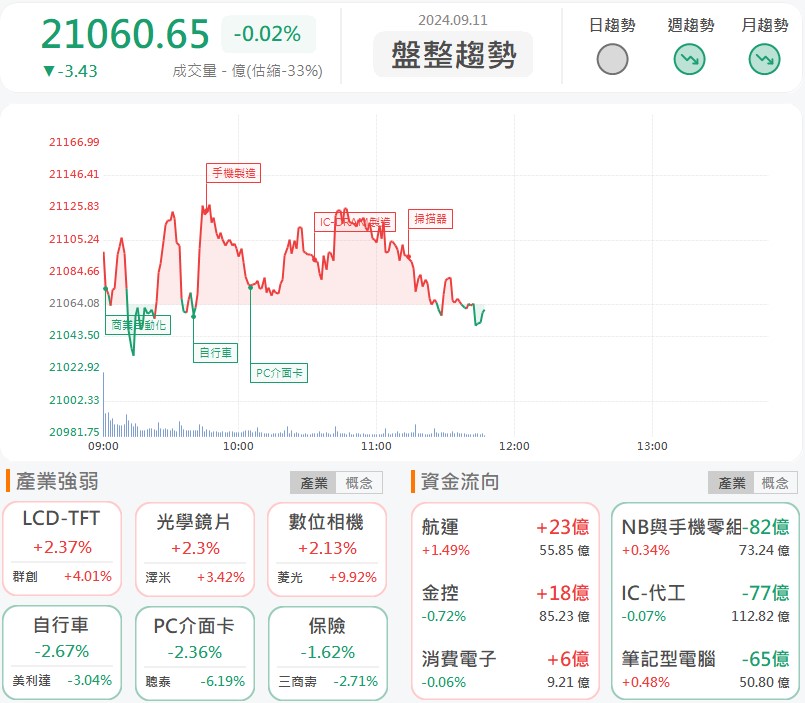Screen dimensions: 805x703
Task: Click NB與手機零組 fund flow row
Action: (x=705, y=537)
